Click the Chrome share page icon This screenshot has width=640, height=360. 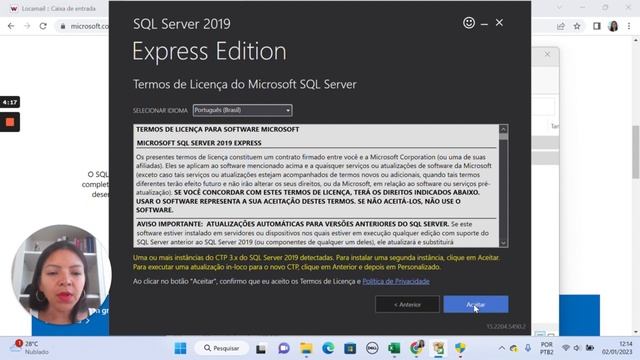[x=561, y=26]
